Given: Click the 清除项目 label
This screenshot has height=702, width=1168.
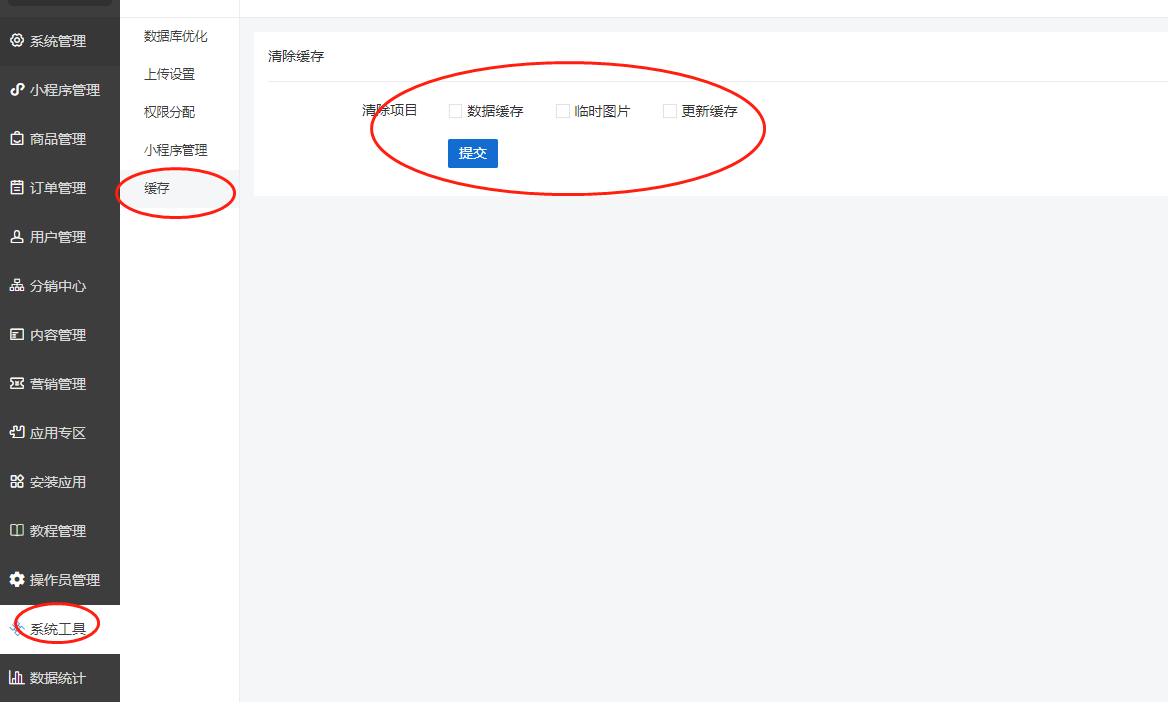Looking at the screenshot, I should tap(390, 110).
